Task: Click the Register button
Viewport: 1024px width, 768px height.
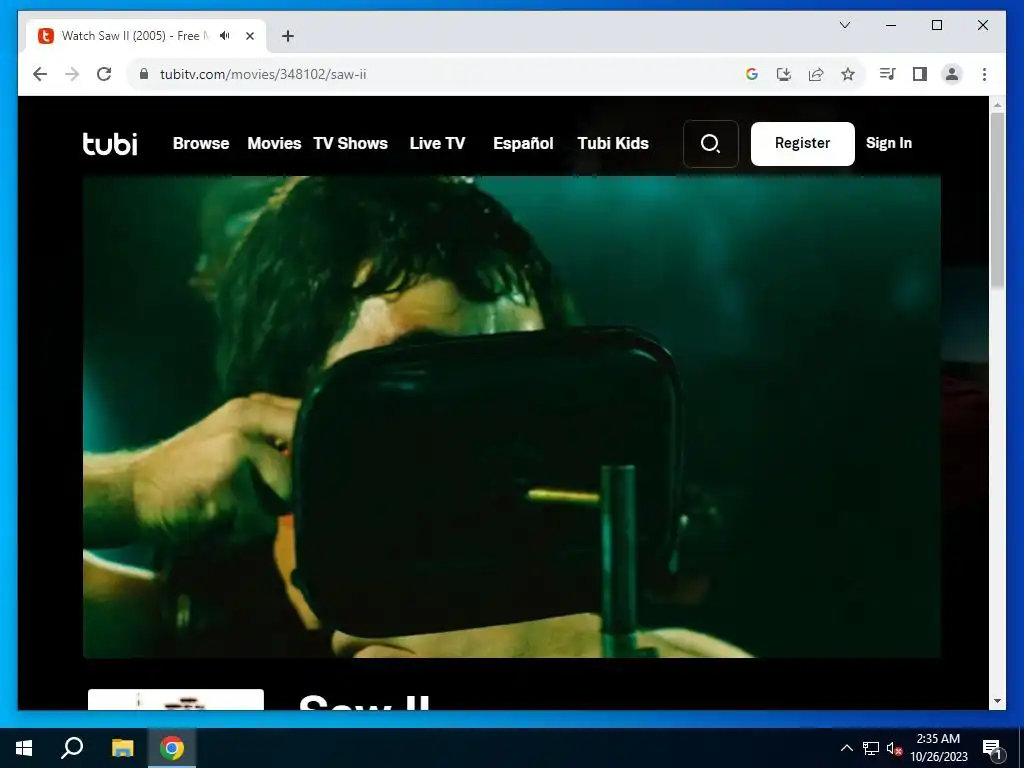Action: pyautogui.click(x=803, y=144)
